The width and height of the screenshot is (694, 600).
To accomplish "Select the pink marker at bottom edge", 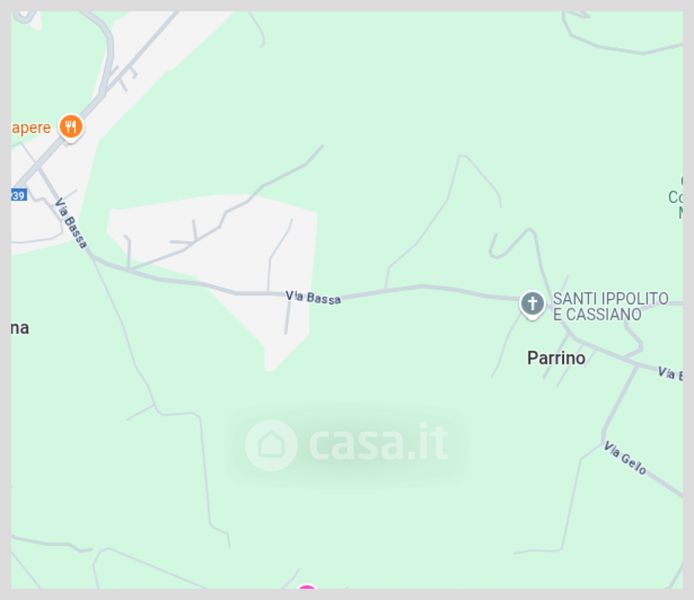I will 307,587.
